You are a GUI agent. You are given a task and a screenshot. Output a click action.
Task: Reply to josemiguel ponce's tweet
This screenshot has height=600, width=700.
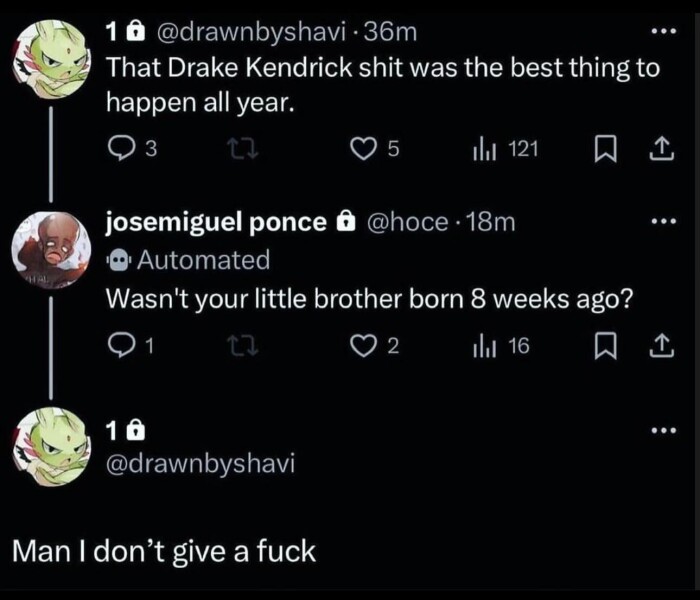pos(120,346)
